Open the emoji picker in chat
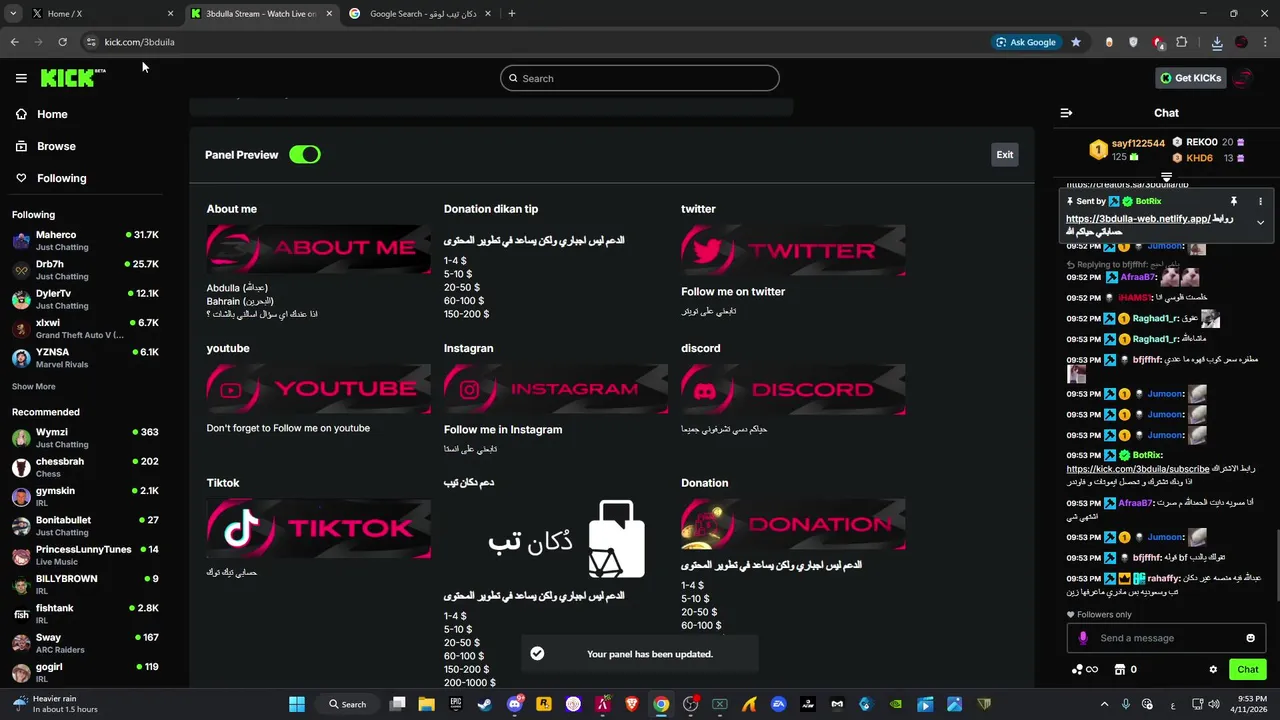Screen dimensions: 1280x720 (1250, 638)
